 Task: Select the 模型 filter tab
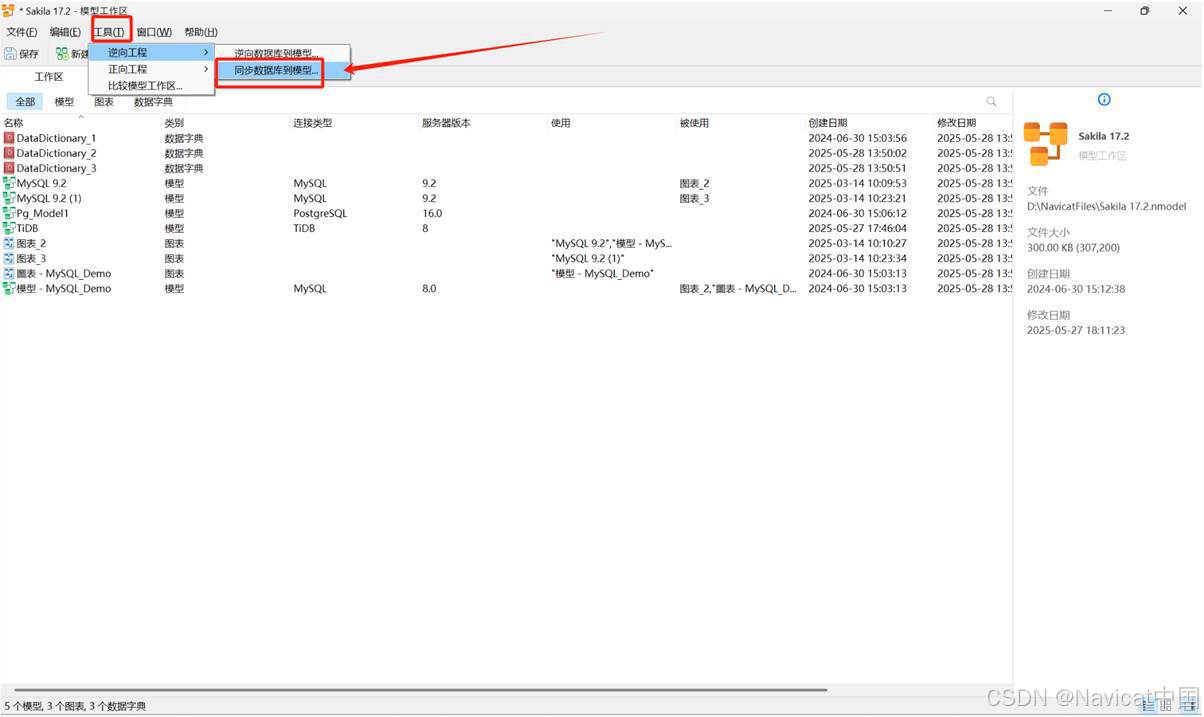tap(64, 102)
